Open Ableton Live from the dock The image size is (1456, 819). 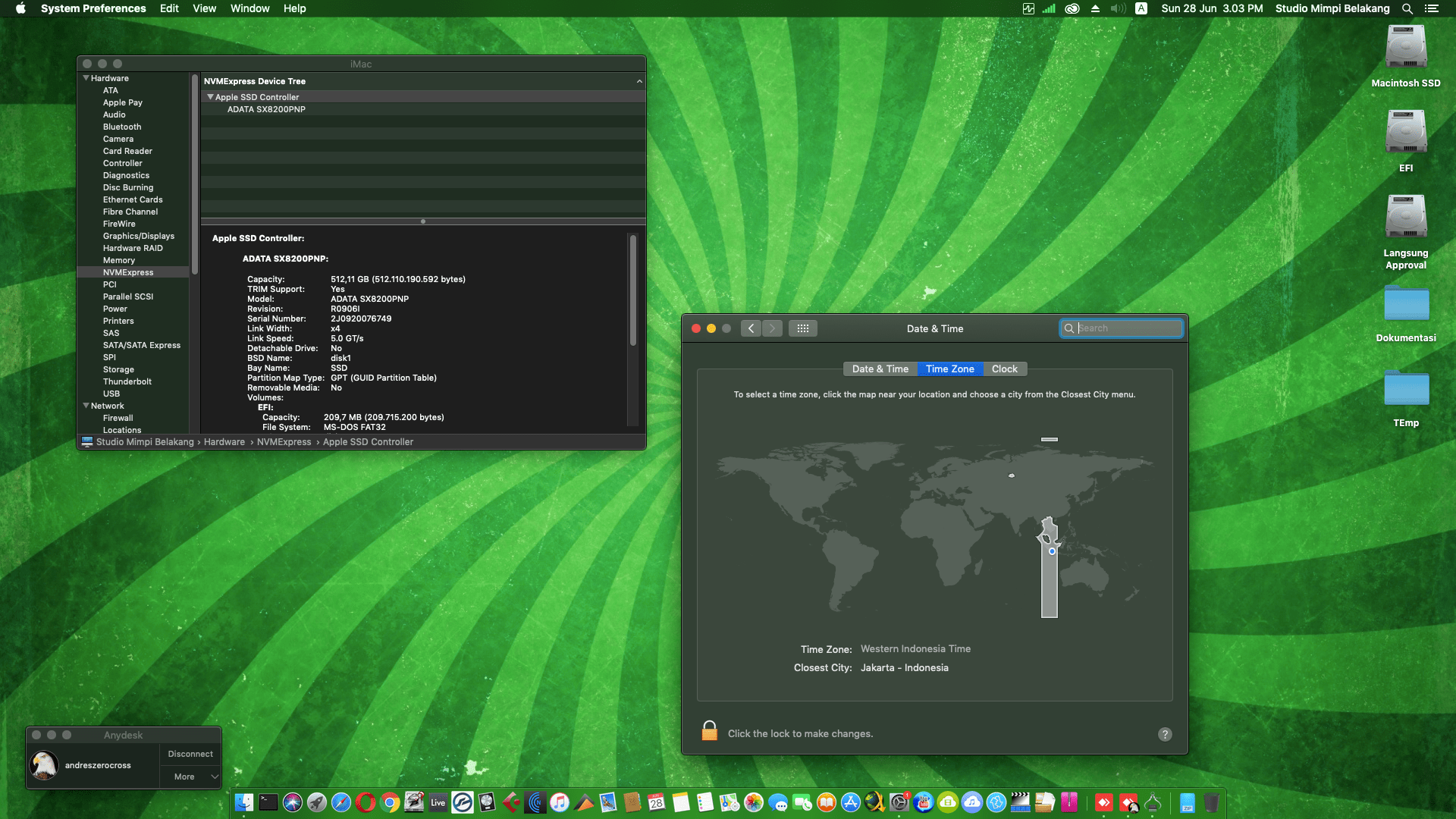click(x=438, y=802)
